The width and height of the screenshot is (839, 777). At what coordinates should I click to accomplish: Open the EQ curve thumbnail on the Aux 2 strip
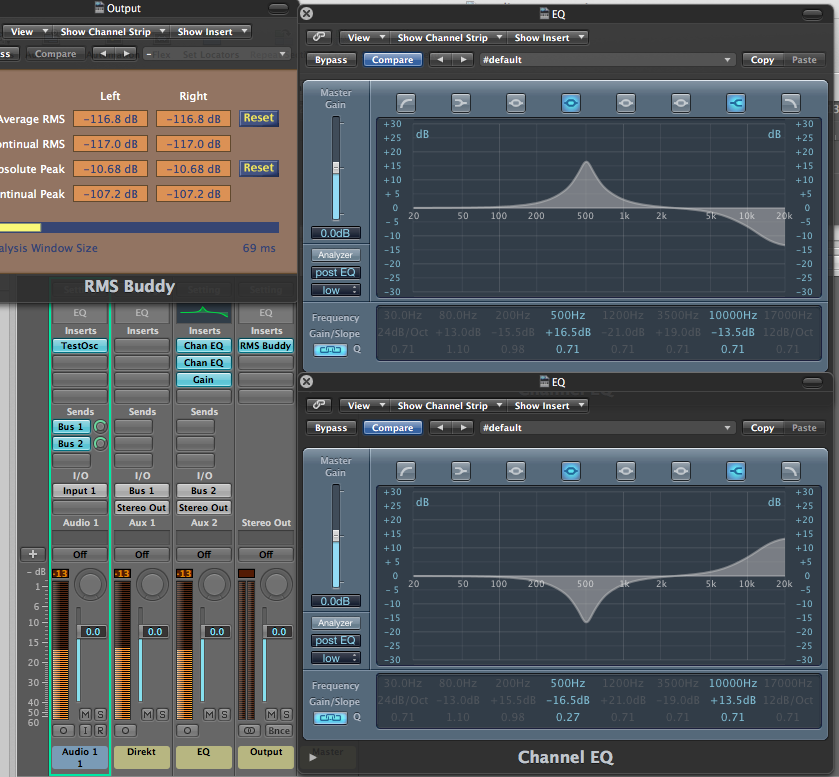pos(204,313)
